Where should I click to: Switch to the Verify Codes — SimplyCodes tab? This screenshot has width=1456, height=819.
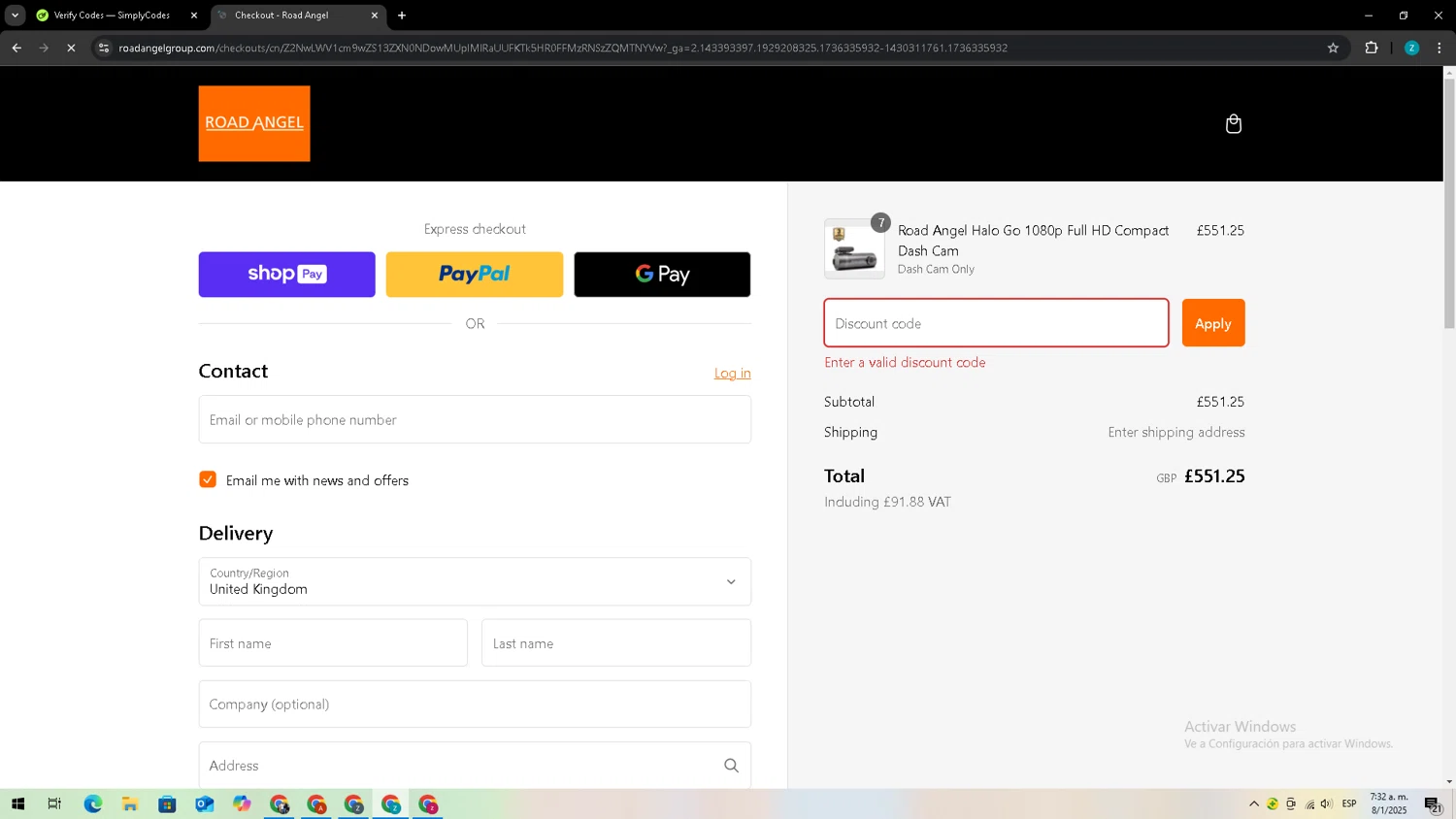point(116,16)
